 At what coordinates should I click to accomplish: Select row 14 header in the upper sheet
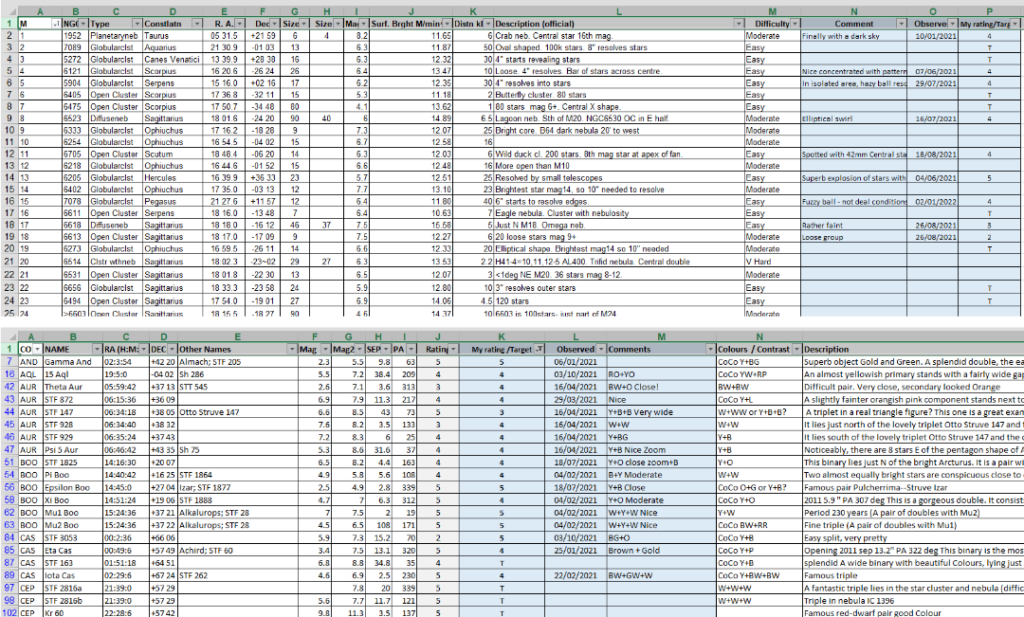[x=8, y=178]
